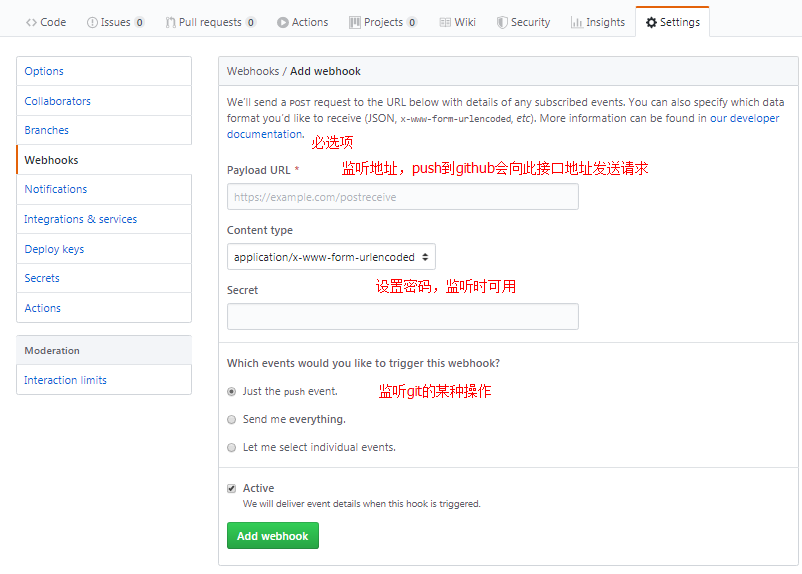Click the Issues count badge
Screen dimensions: 802x574
(x=139, y=23)
